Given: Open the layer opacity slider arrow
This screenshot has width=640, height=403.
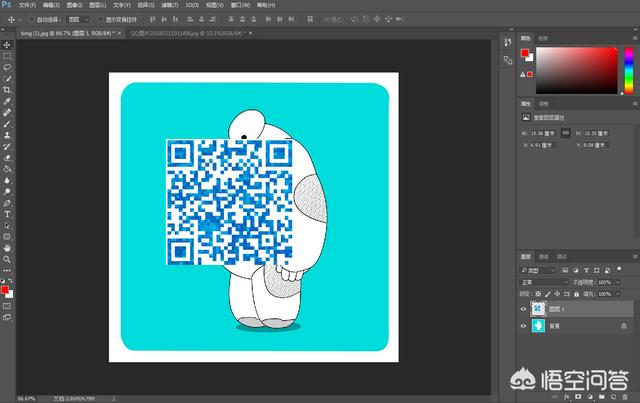Looking at the screenshot, I should [617, 282].
